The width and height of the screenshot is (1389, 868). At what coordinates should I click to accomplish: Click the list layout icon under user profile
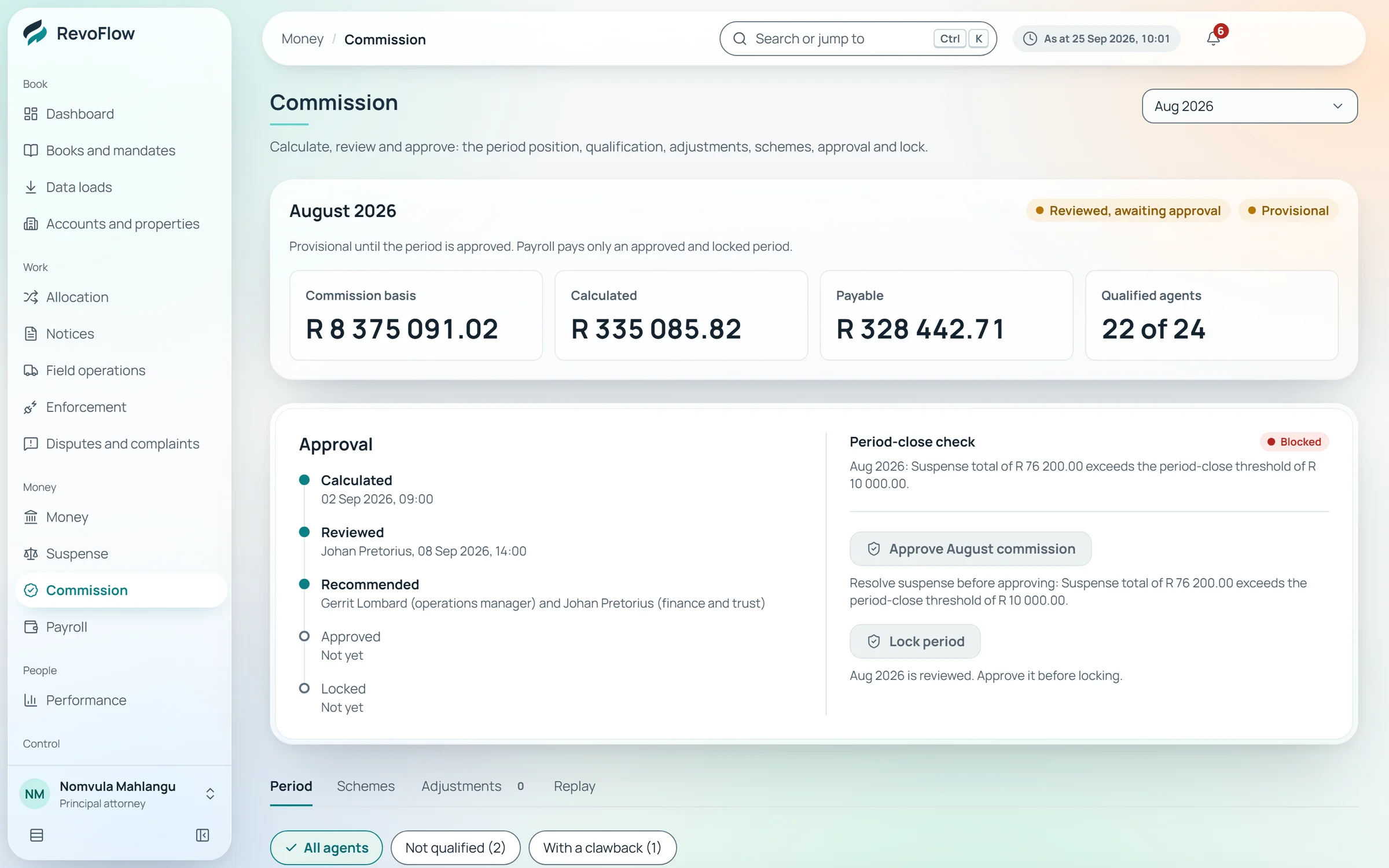click(x=36, y=835)
